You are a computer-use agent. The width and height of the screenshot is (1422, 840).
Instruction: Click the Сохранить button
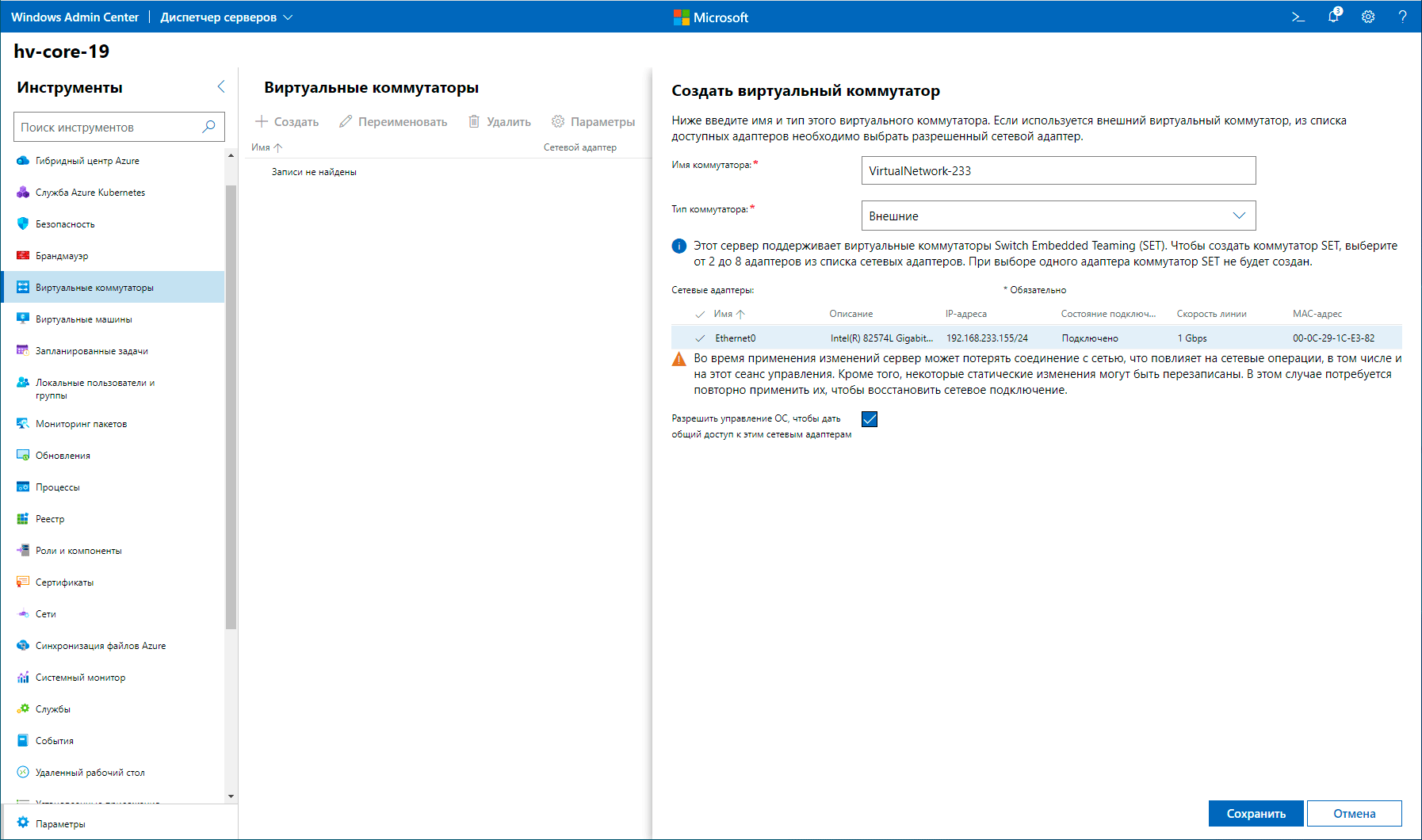1256,813
